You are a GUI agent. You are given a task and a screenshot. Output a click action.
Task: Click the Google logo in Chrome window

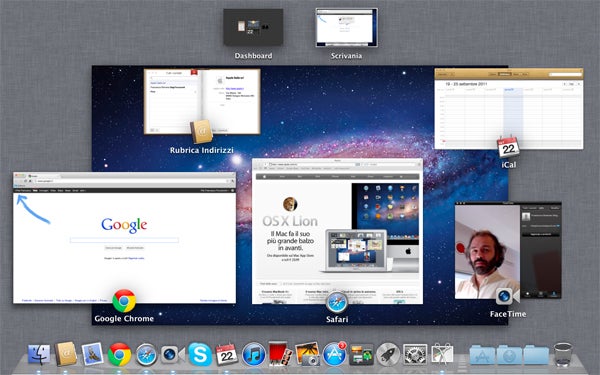click(x=124, y=225)
